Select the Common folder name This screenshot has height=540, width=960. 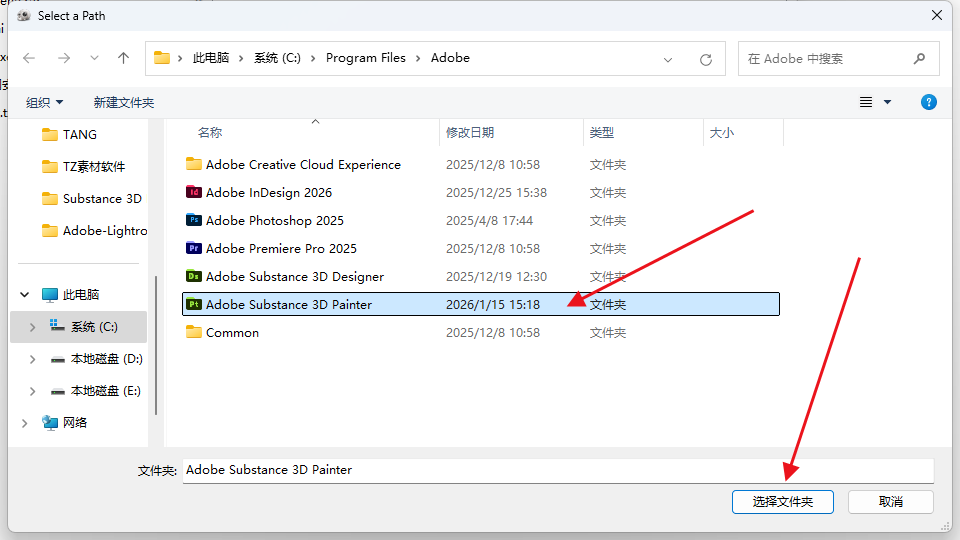point(232,332)
